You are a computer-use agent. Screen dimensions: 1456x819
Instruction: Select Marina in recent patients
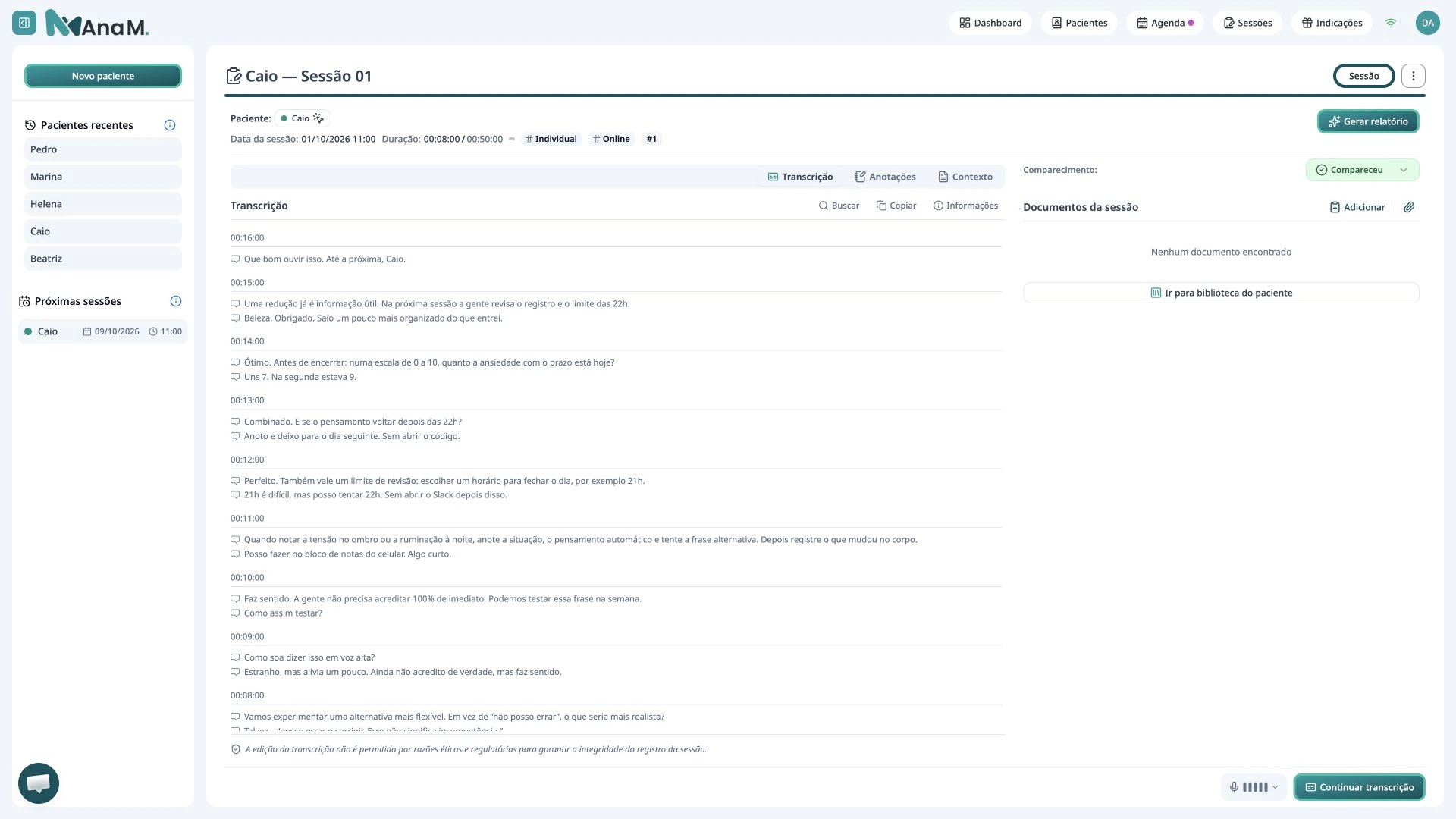(103, 177)
